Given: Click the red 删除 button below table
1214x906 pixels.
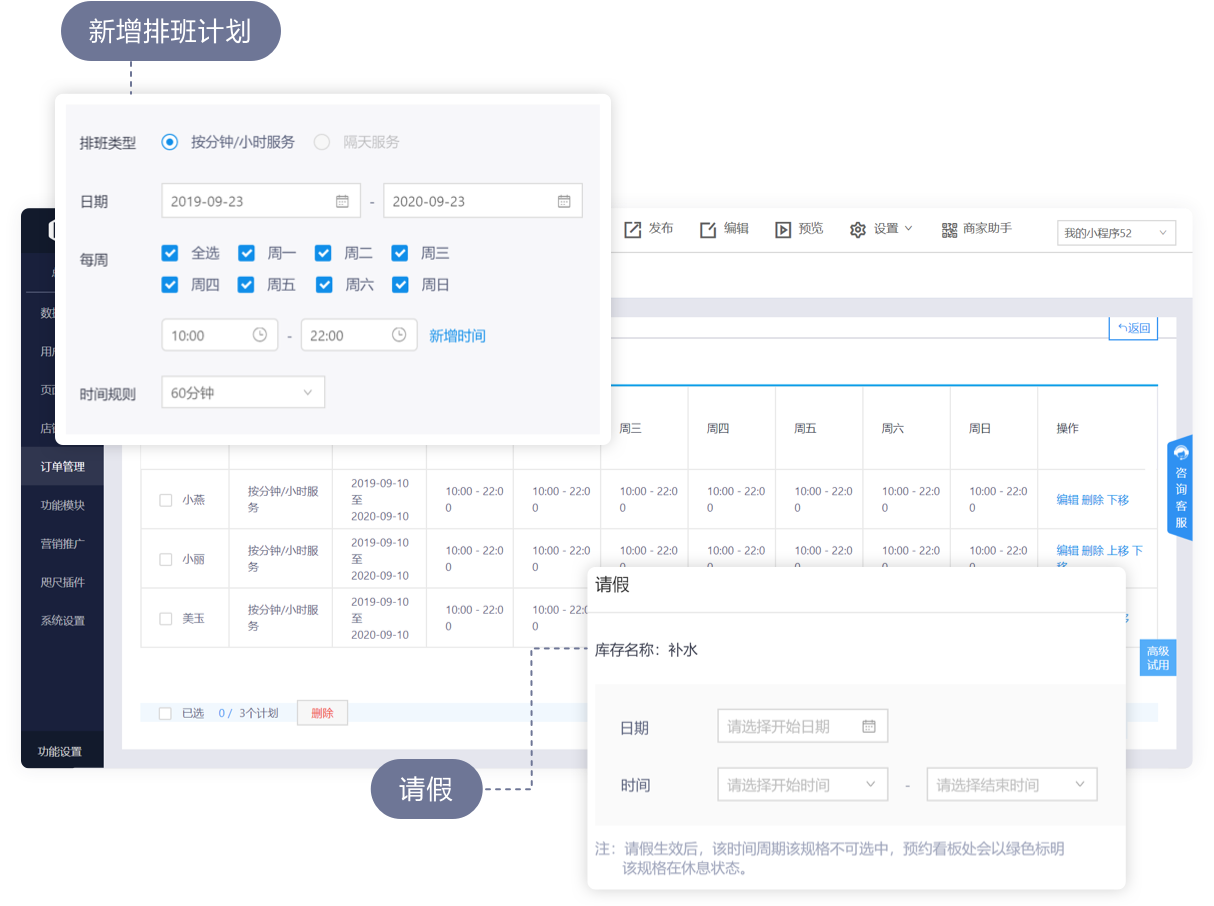Looking at the screenshot, I should (322, 713).
